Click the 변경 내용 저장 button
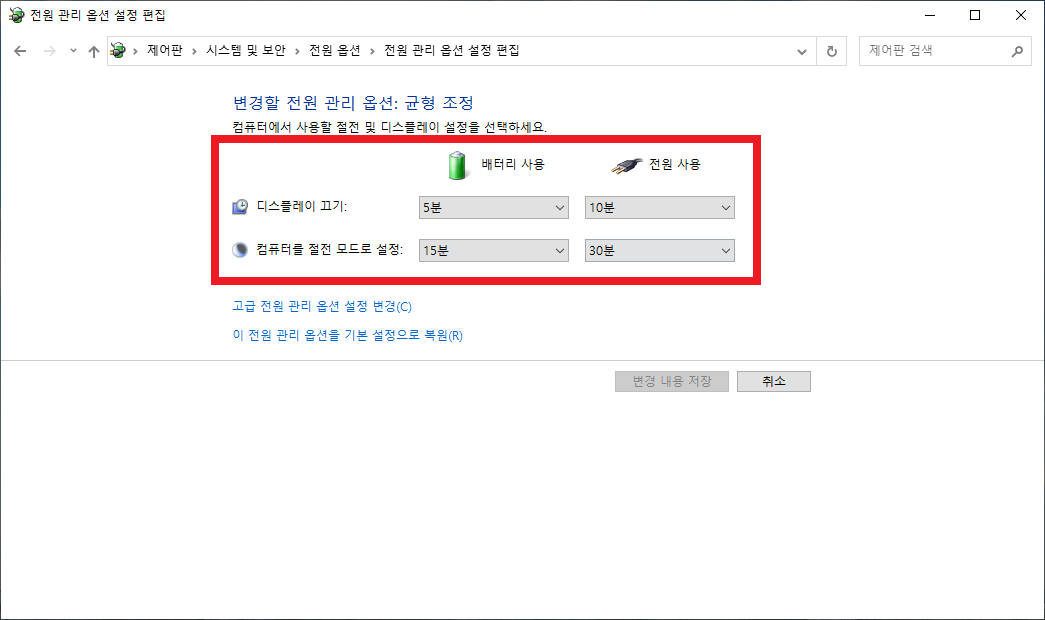This screenshot has height=620, width=1045. pyautogui.click(x=672, y=381)
